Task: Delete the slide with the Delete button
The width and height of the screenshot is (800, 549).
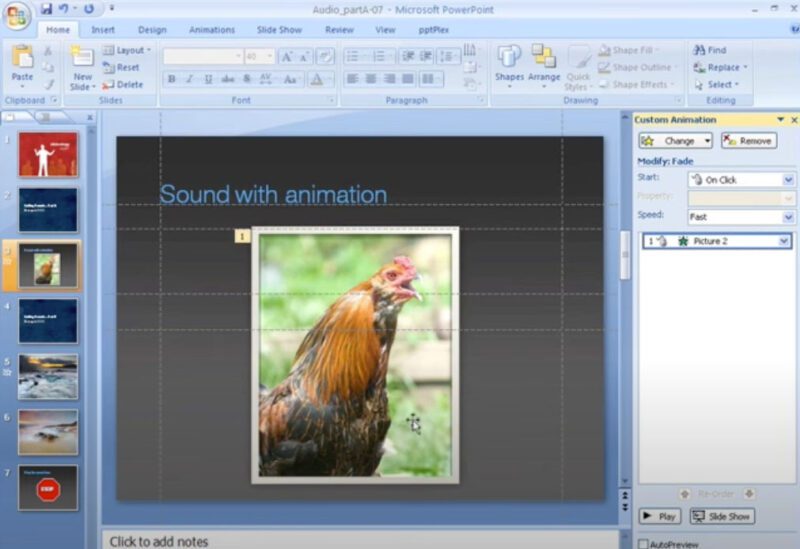Action: [123, 85]
